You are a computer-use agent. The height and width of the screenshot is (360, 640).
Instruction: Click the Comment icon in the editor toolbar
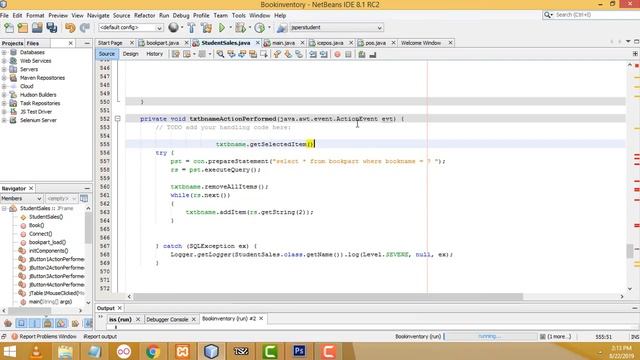362,54
